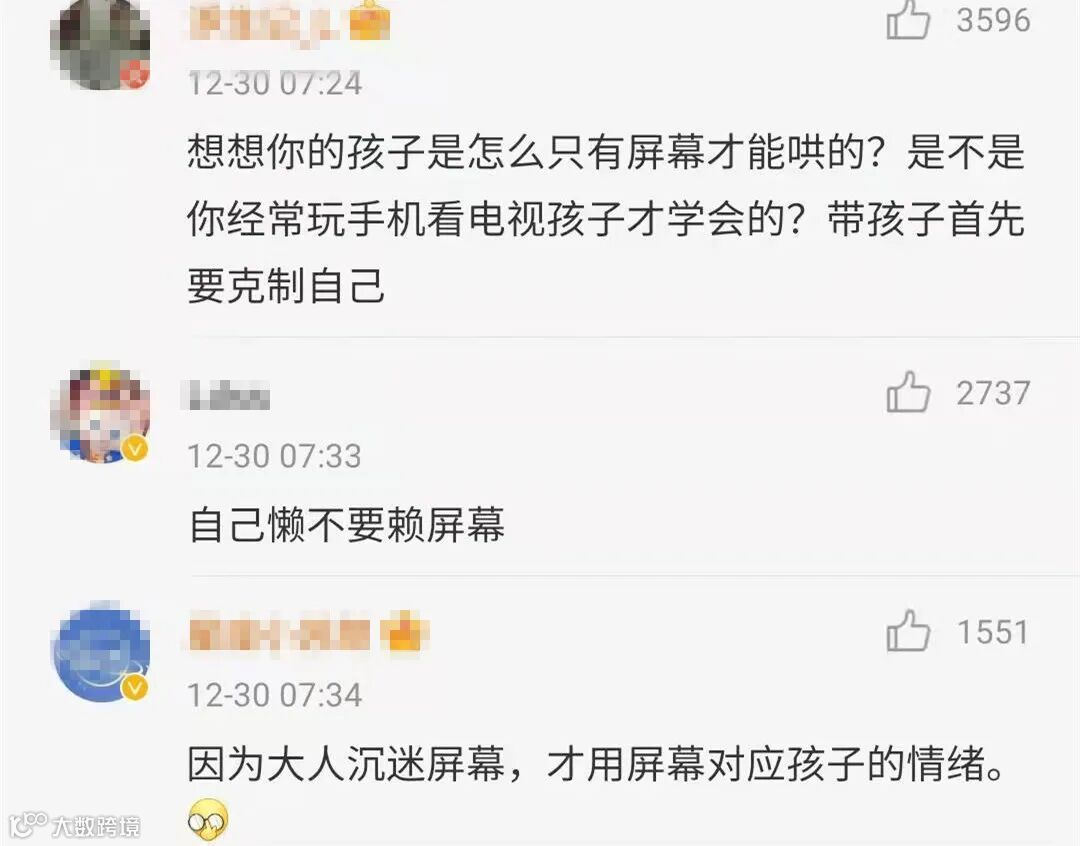Open the third commenter's blue circular avatar
The height and width of the screenshot is (846, 1080).
point(101,651)
